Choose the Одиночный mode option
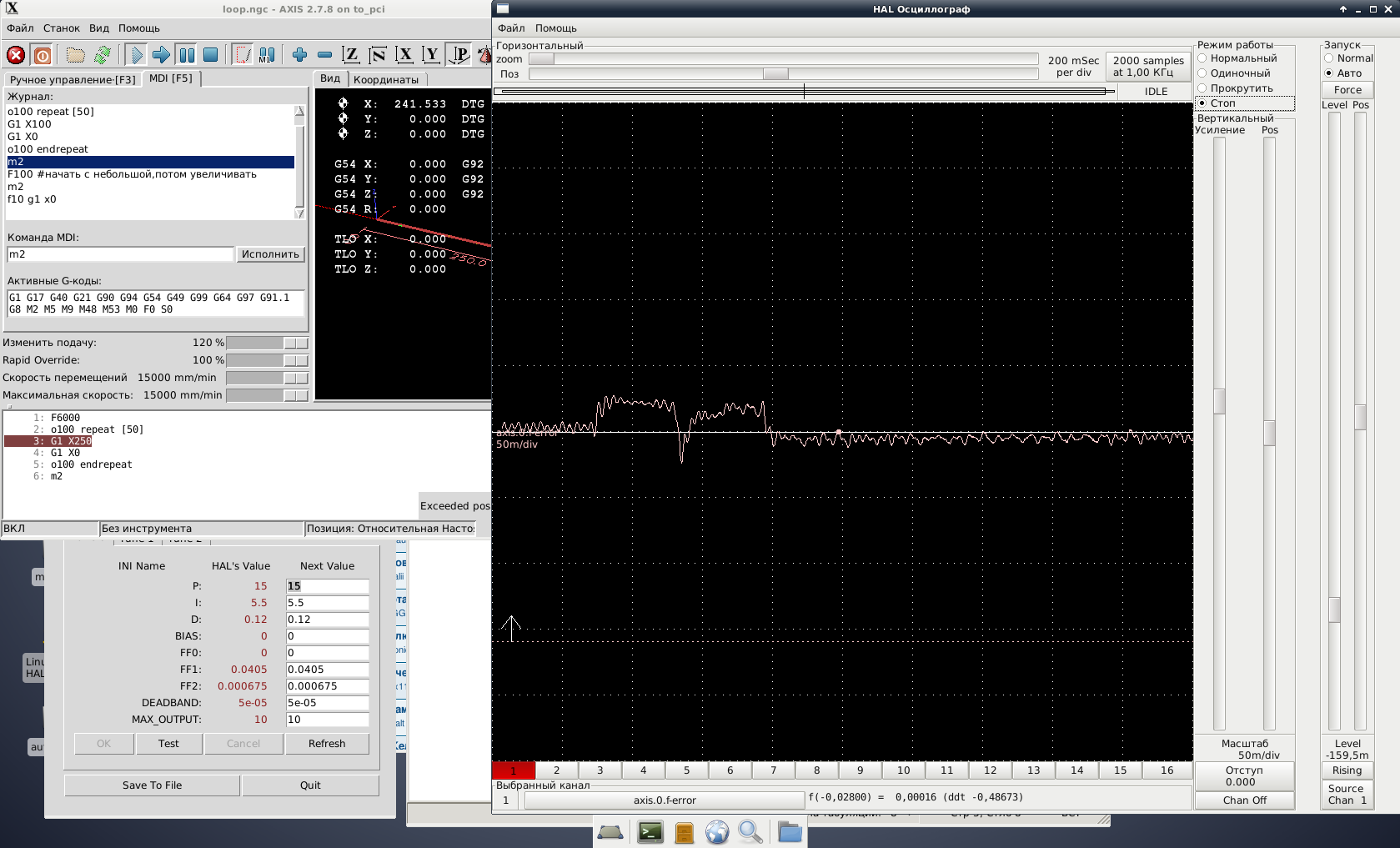Screen dimensions: 1400x848 (1202, 73)
